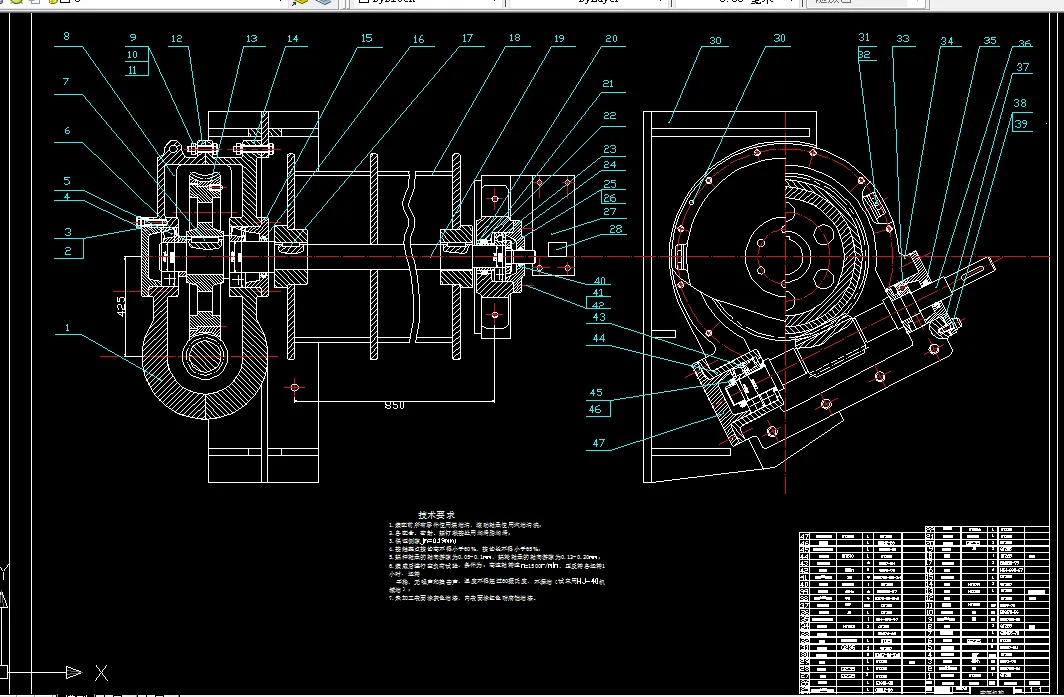Screen dimensions: 1064x697
Task: Click the worm gear hub in side view
Action: pos(785,257)
